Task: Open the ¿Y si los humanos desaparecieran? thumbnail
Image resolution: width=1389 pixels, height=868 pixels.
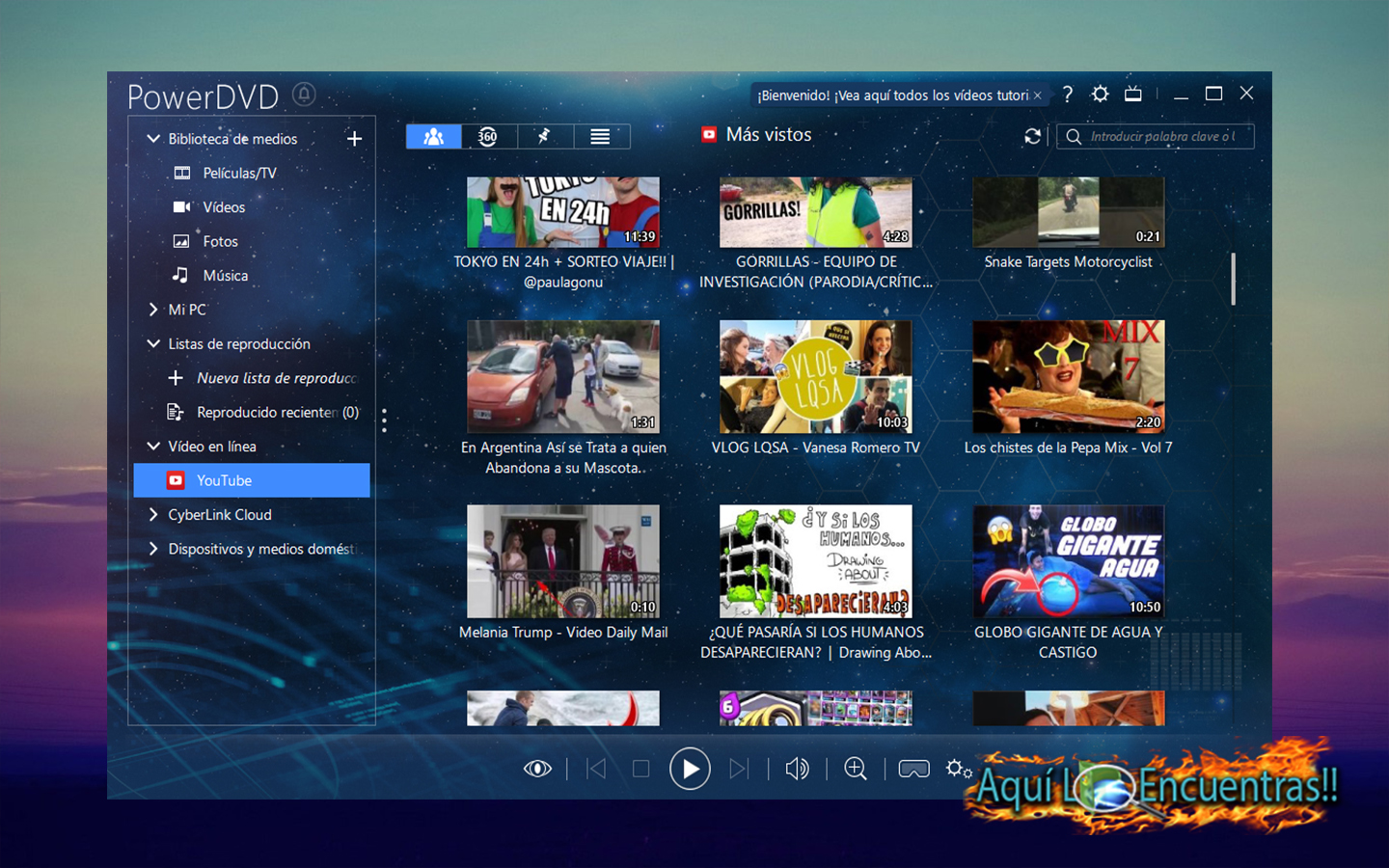Action: (816, 561)
